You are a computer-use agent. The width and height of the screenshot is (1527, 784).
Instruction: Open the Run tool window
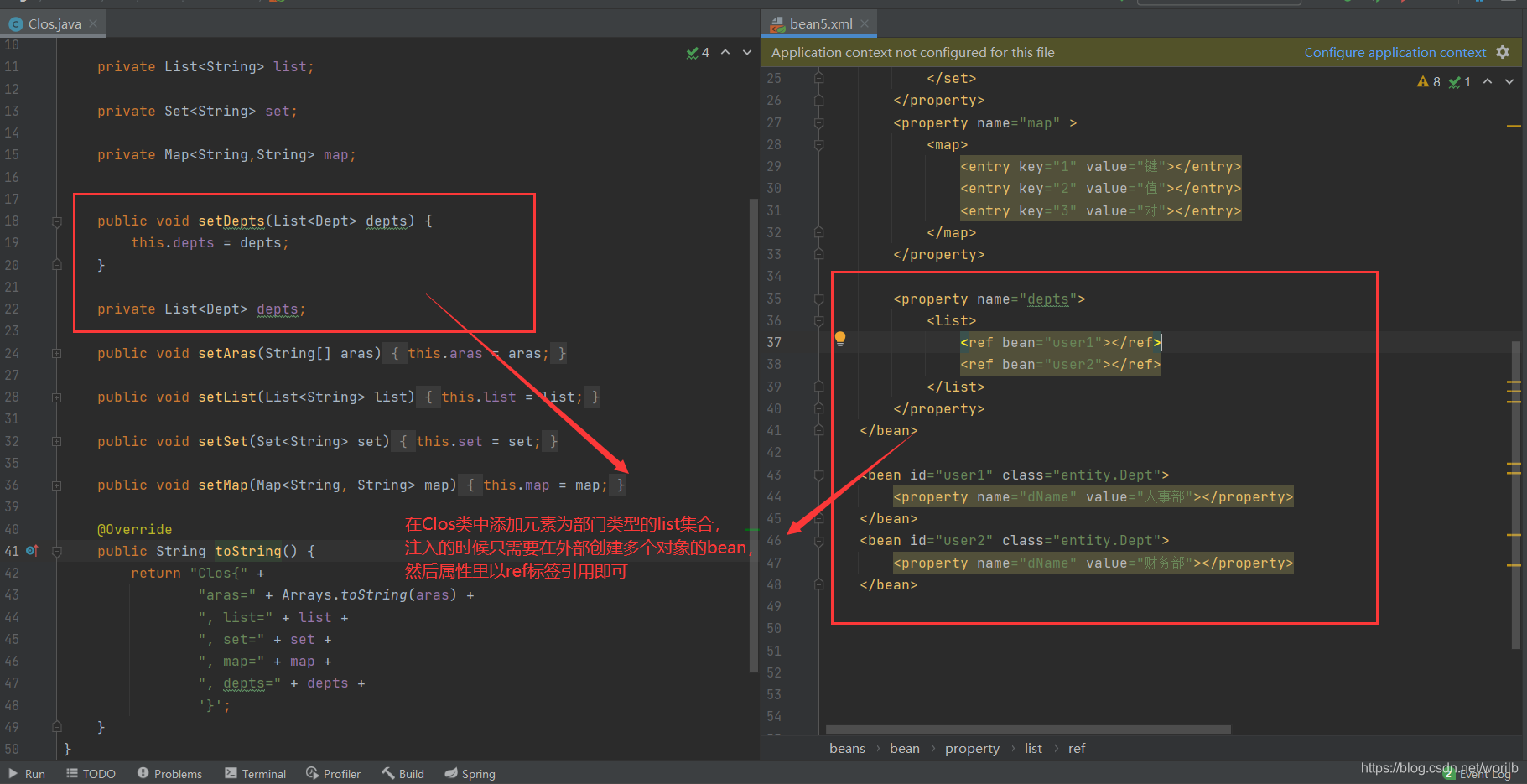point(27,774)
